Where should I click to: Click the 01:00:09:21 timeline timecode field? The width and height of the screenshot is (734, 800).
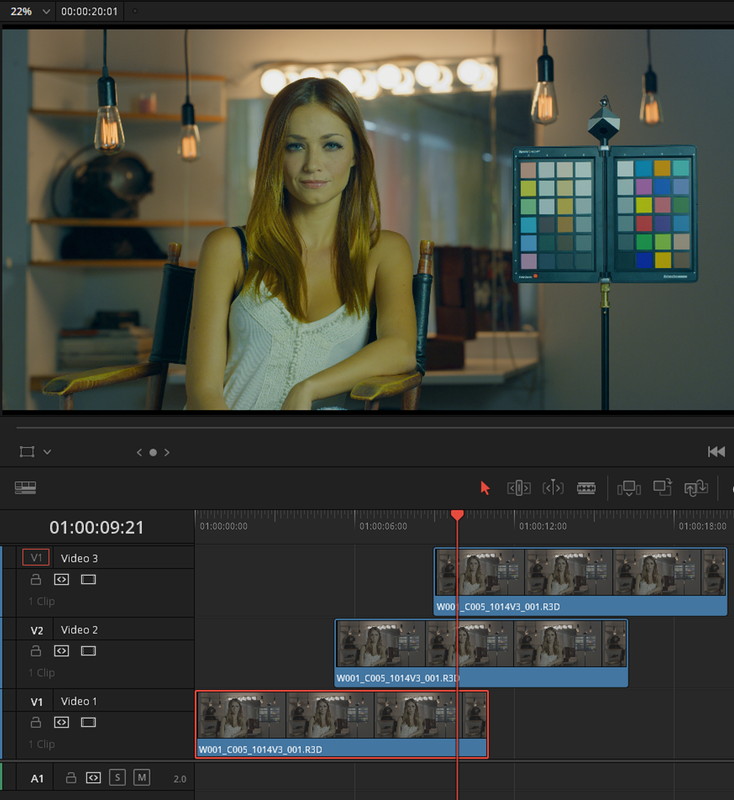(97, 527)
